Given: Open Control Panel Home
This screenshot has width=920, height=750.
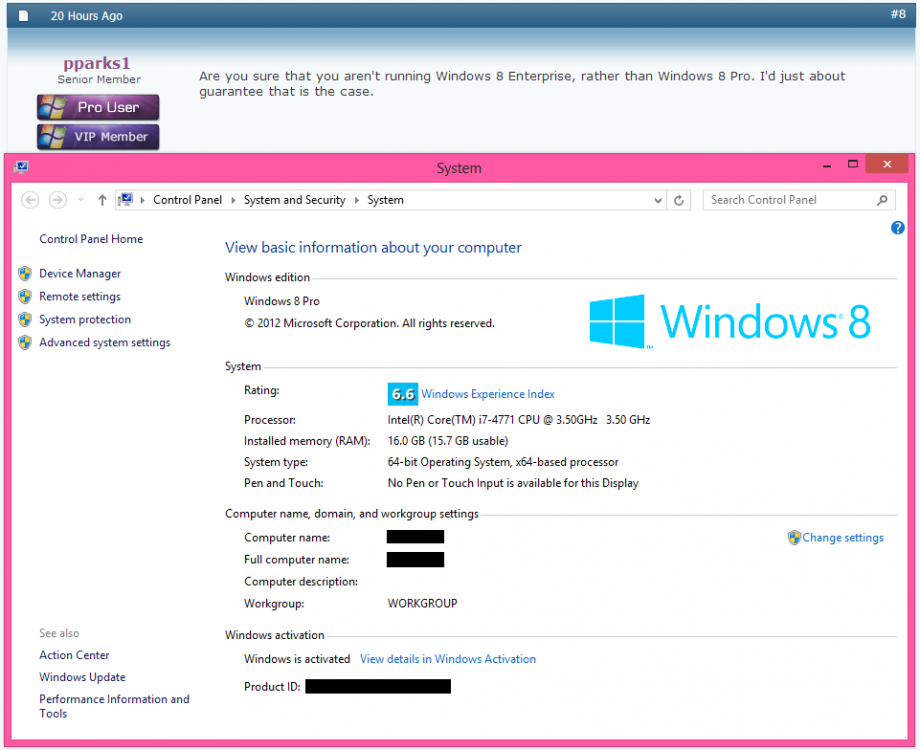Looking at the screenshot, I should [x=91, y=239].
